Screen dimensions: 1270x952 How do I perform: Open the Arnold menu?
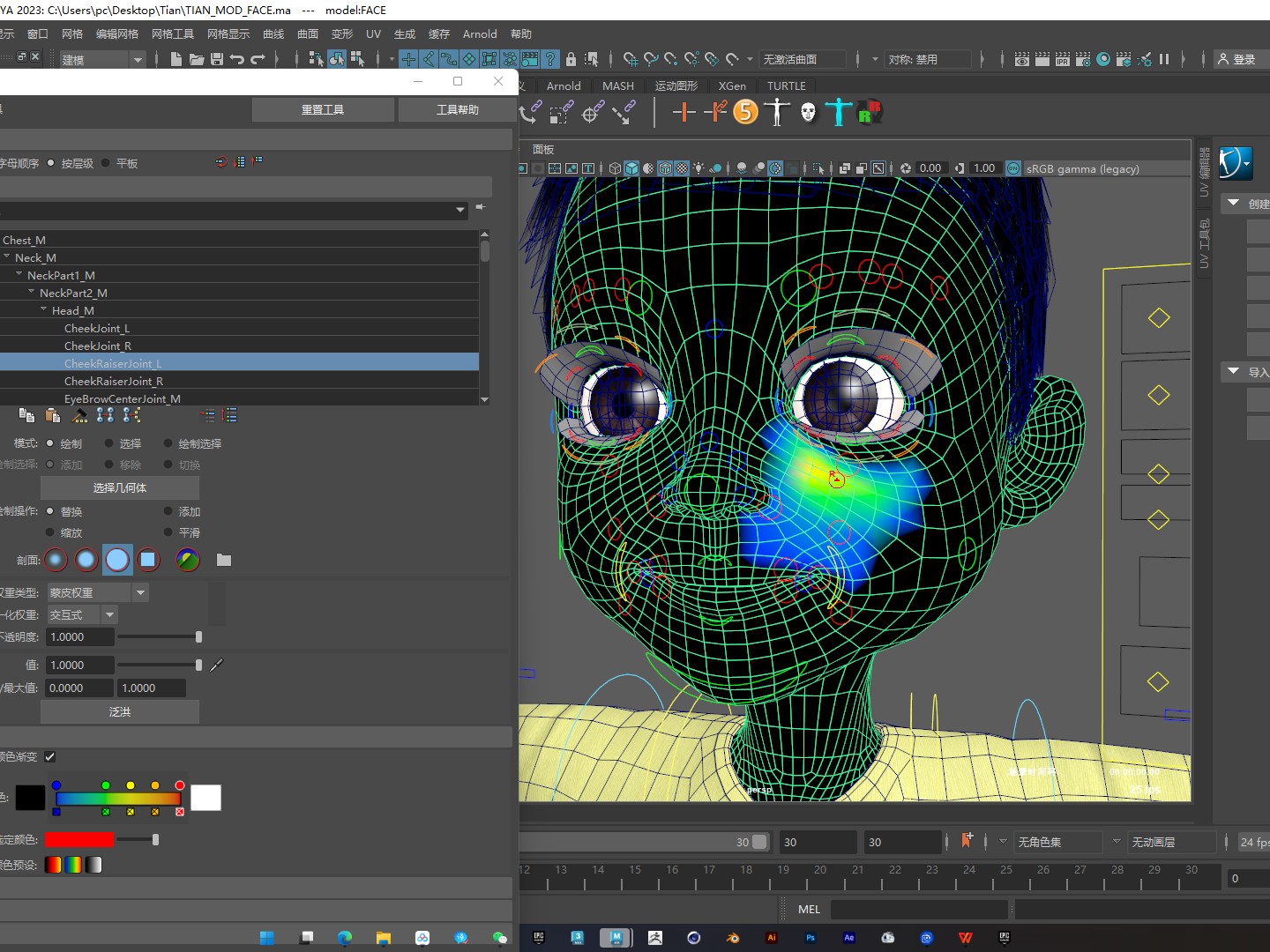point(480,33)
